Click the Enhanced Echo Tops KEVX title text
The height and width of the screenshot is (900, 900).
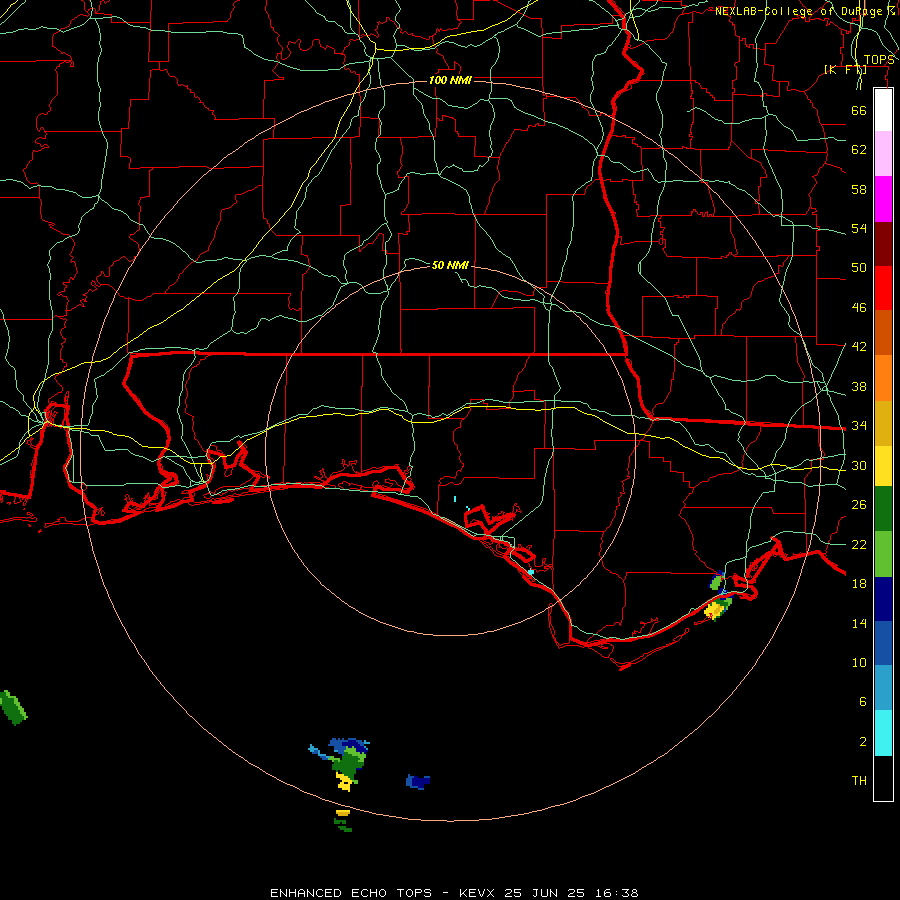point(454,893)
